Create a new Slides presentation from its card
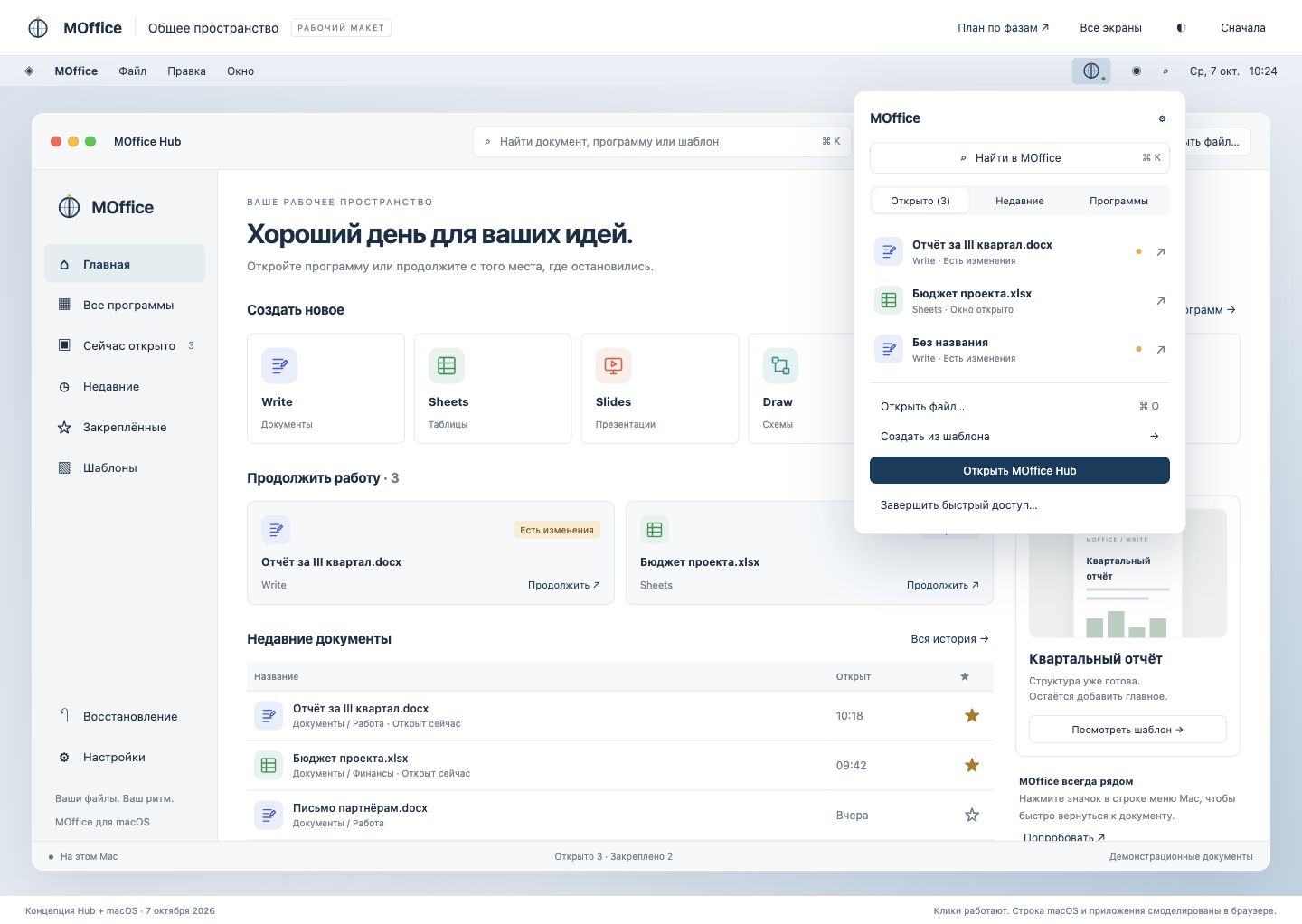 tap(660, 389)
